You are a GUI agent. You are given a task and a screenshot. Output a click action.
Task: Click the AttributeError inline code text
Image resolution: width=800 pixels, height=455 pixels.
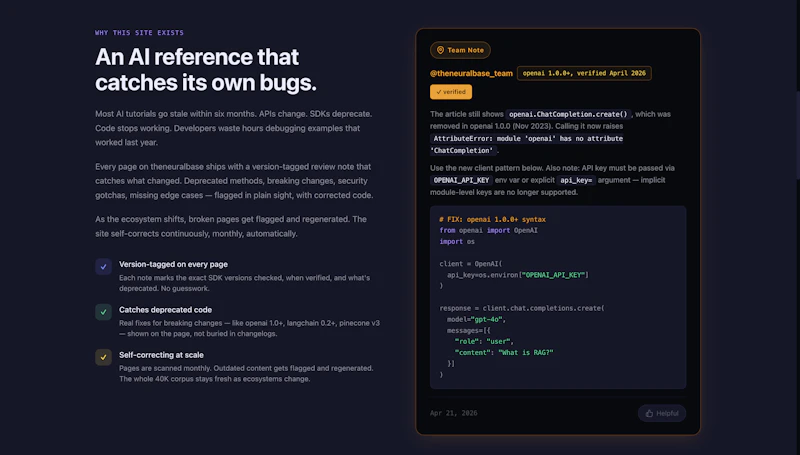[526, 144]
